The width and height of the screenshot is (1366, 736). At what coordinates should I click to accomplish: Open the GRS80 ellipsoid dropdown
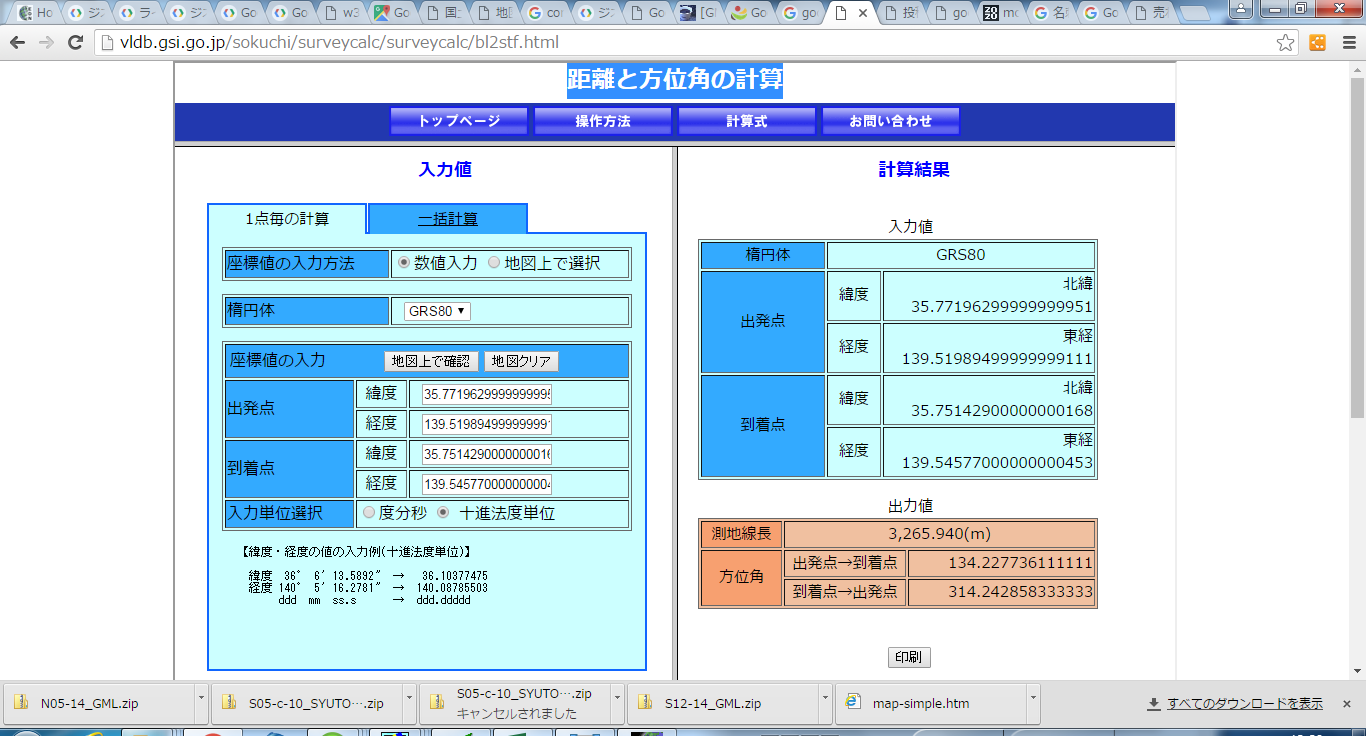click(437, 311)
